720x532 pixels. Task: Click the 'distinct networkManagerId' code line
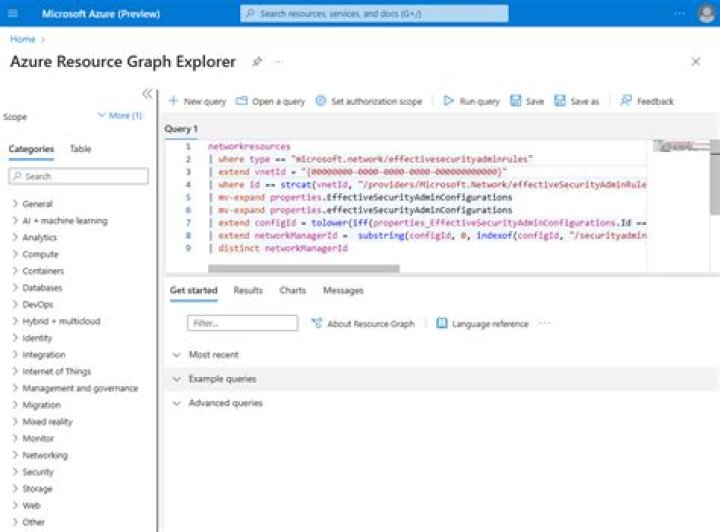pyautogui.click(x=278, y=248)
